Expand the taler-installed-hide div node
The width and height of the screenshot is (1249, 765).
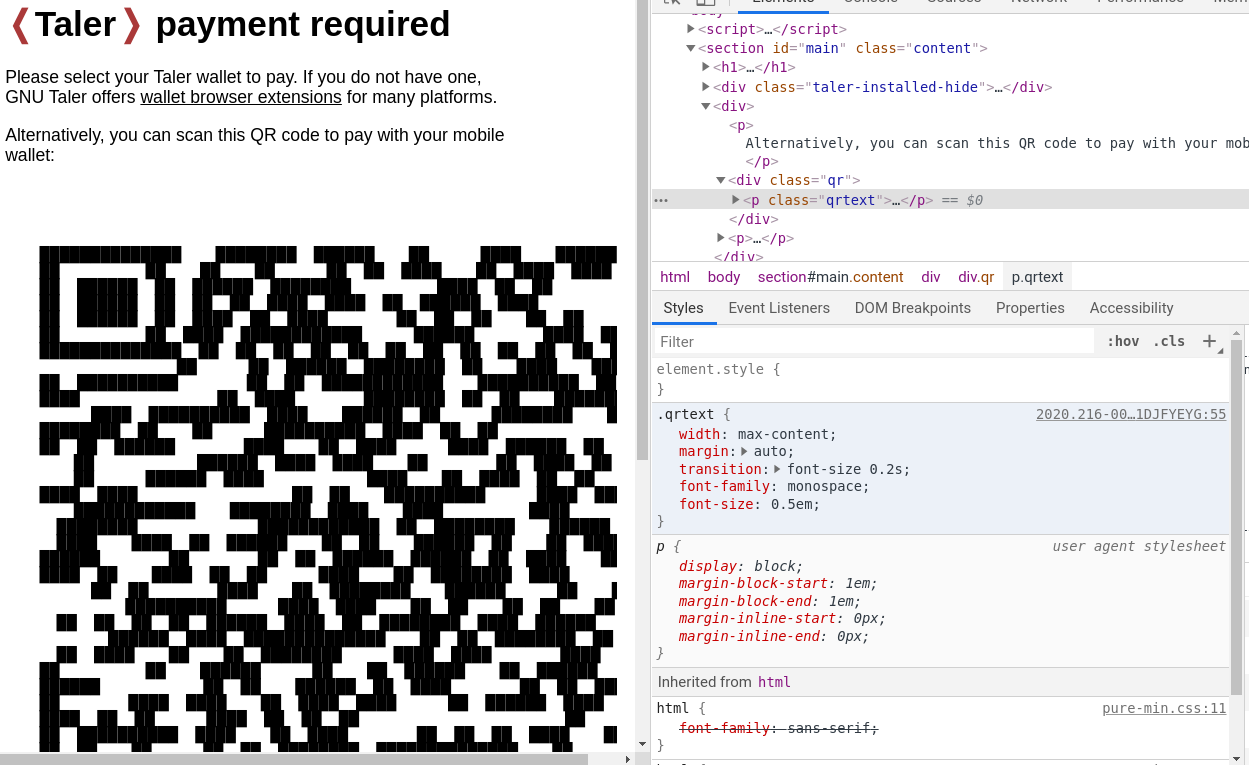pos(706,87)
